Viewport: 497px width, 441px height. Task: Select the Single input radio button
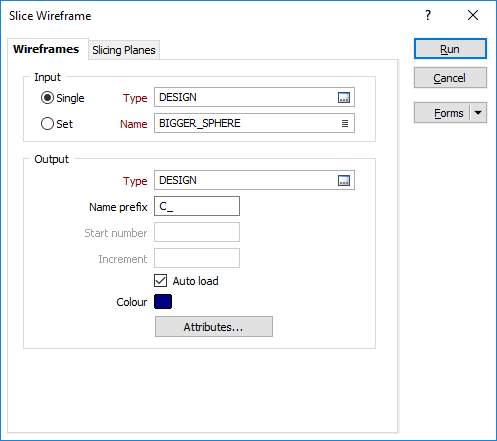point(47,98)
